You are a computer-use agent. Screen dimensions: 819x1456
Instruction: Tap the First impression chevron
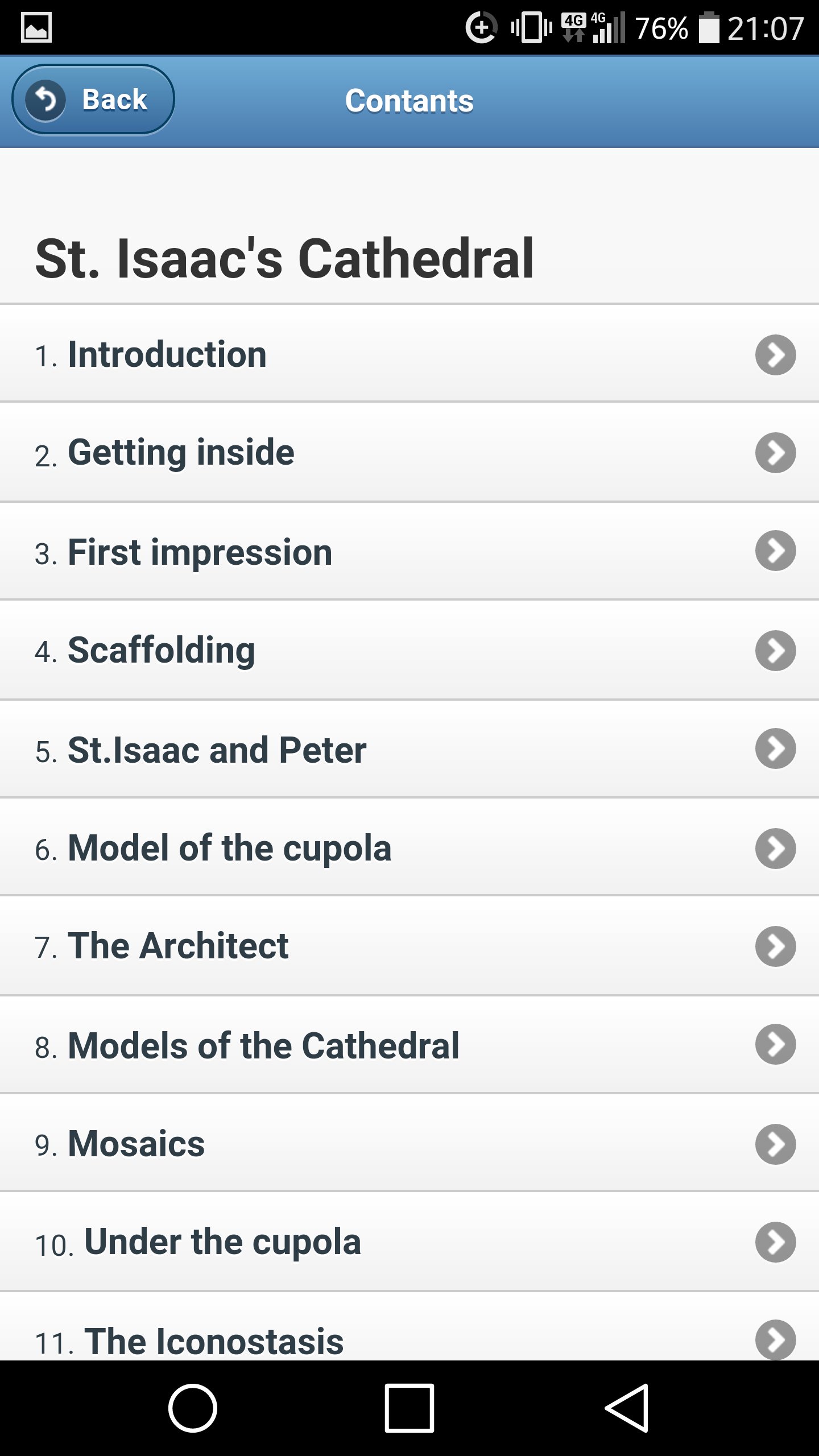point(775,551)
